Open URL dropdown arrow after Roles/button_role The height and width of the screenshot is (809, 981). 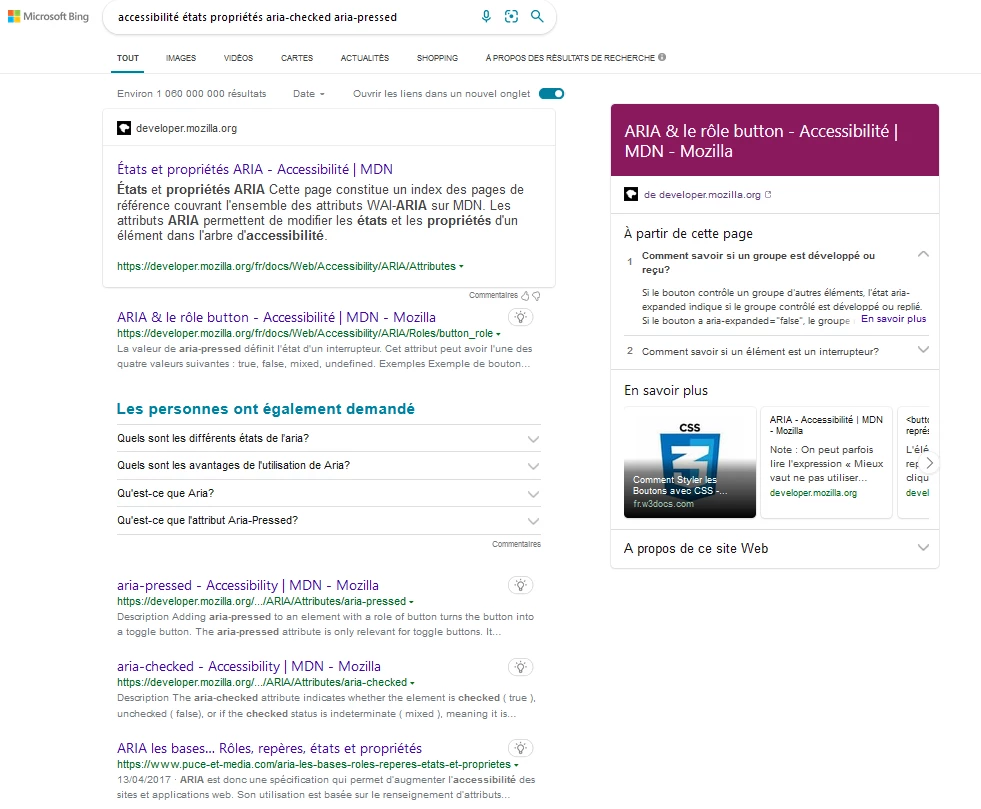pos(498,334)
